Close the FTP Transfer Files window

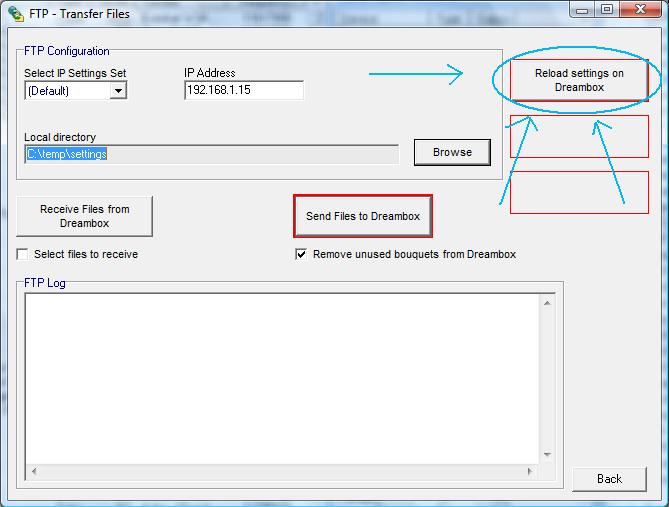pyautogui.click(x=640, y=9)
